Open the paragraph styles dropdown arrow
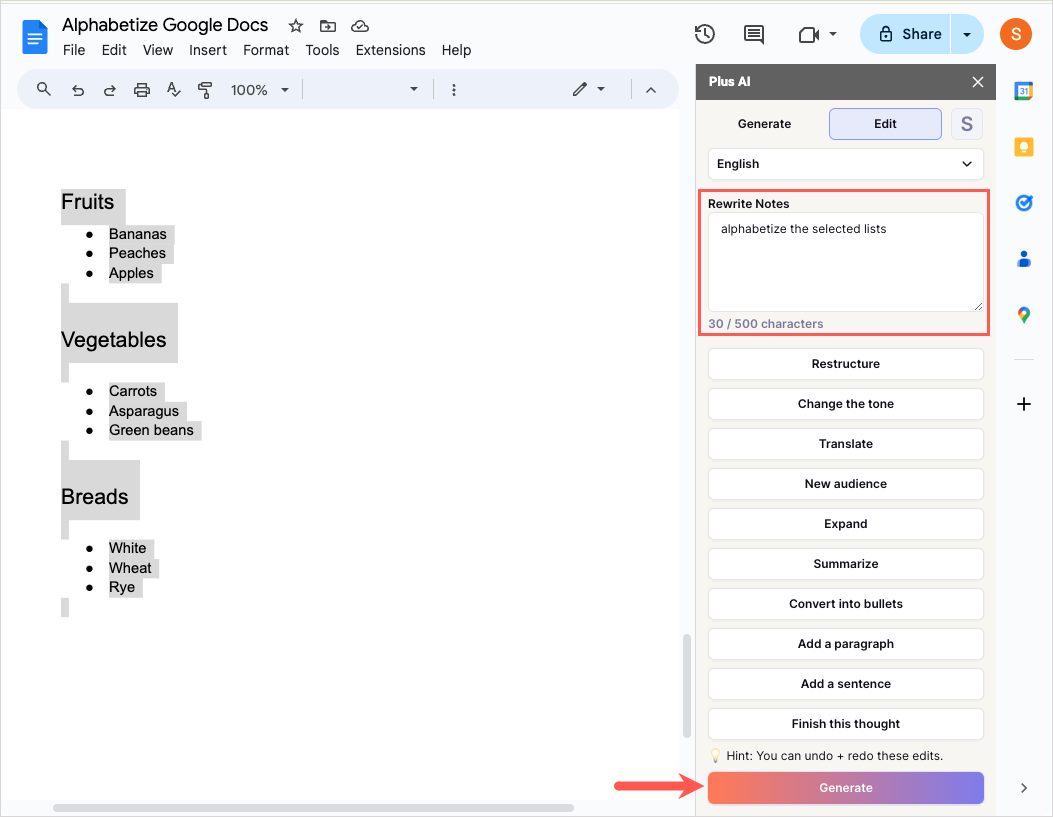 (x=414, y=89)
